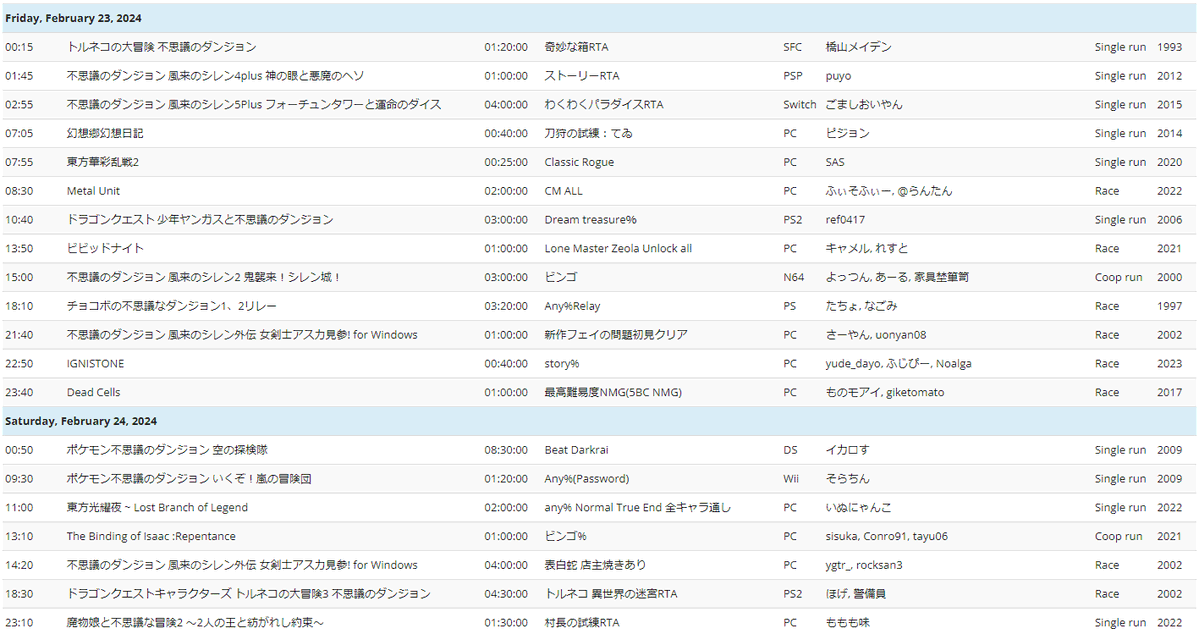This screenshot has width=1199, height=634.
Task: Click the year '2023'
Action: point(1169,364)
